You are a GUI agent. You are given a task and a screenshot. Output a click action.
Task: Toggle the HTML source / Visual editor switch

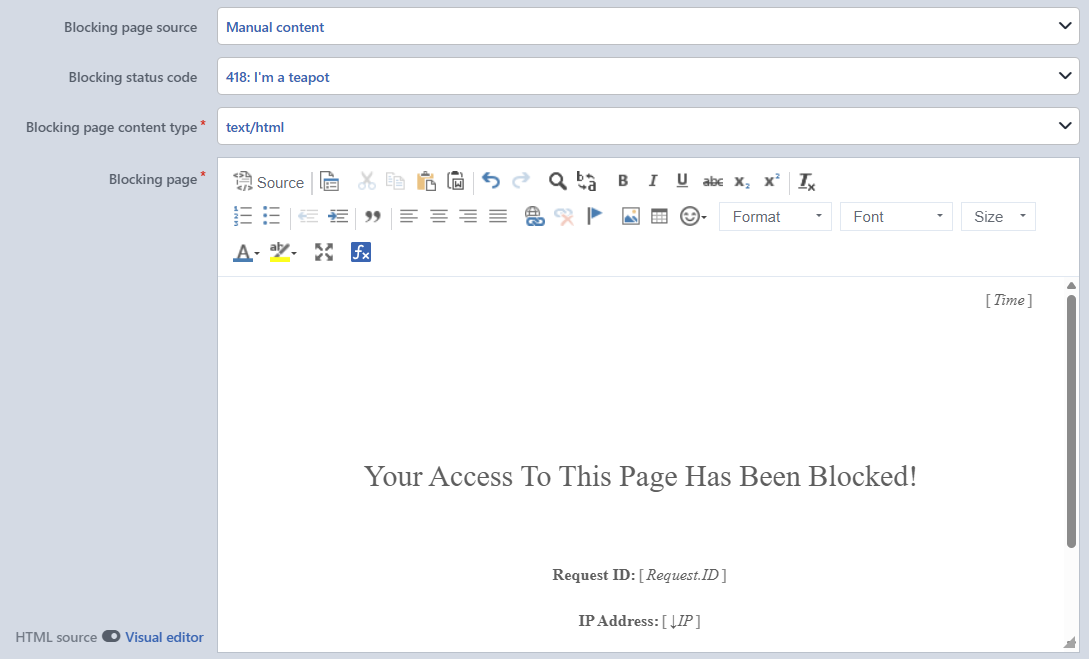pos(111,636)
